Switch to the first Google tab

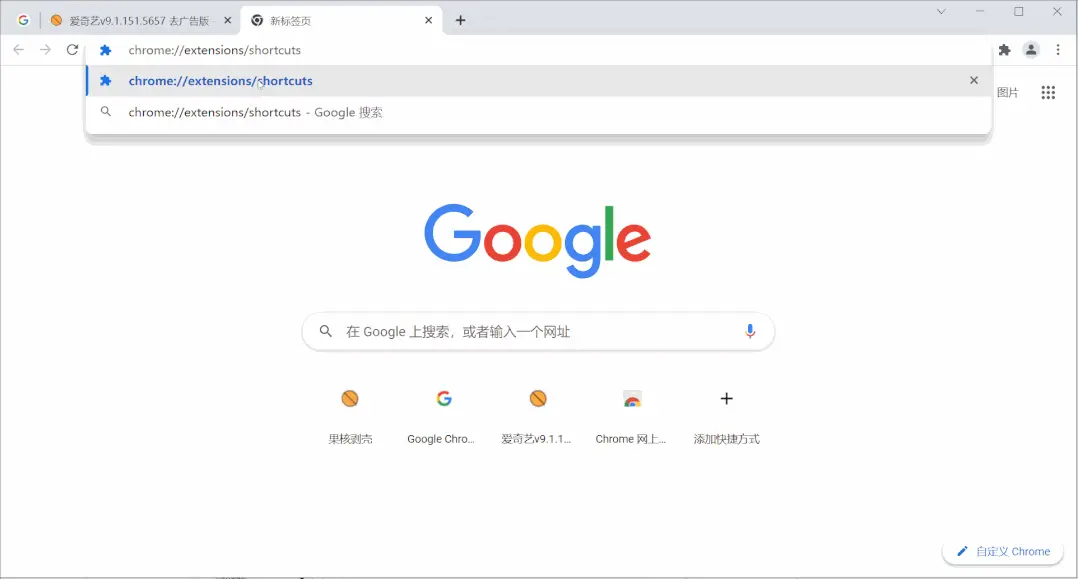23,21
